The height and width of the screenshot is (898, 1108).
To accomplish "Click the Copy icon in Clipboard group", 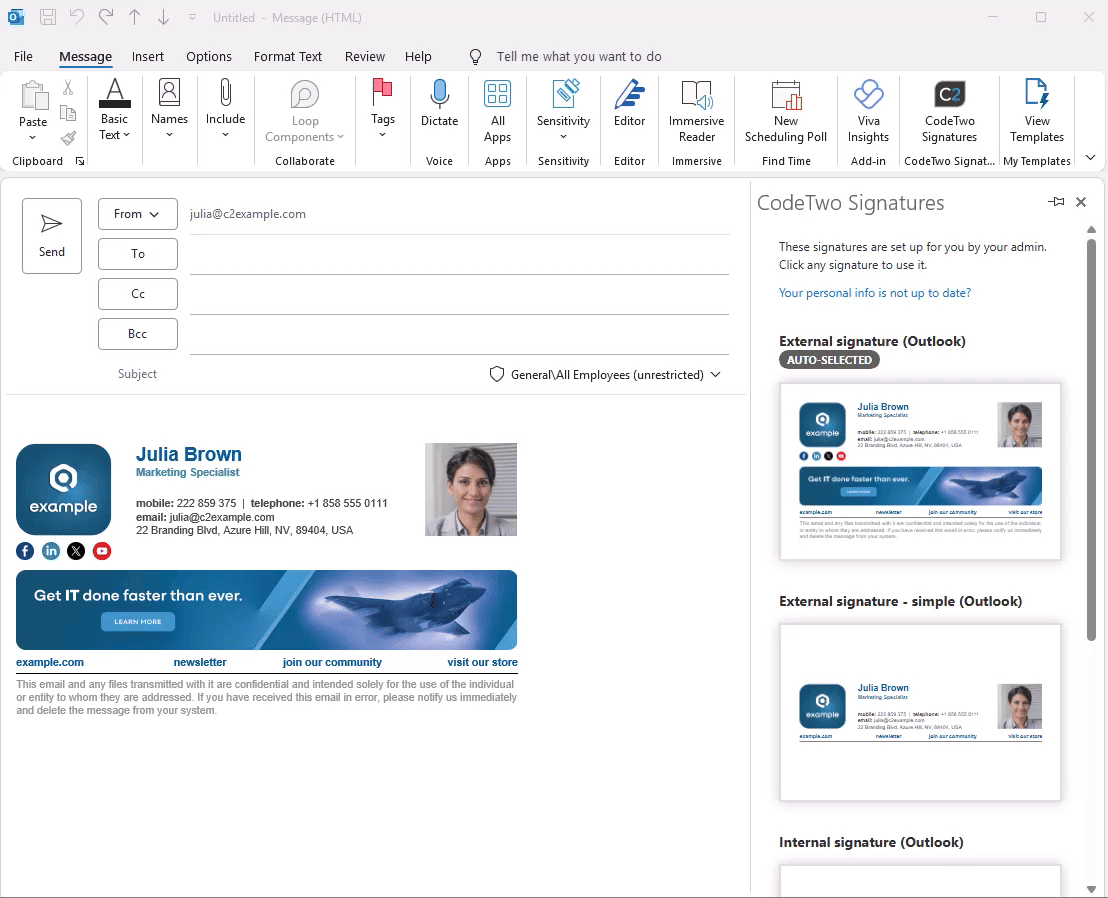I will click(68, 113).
